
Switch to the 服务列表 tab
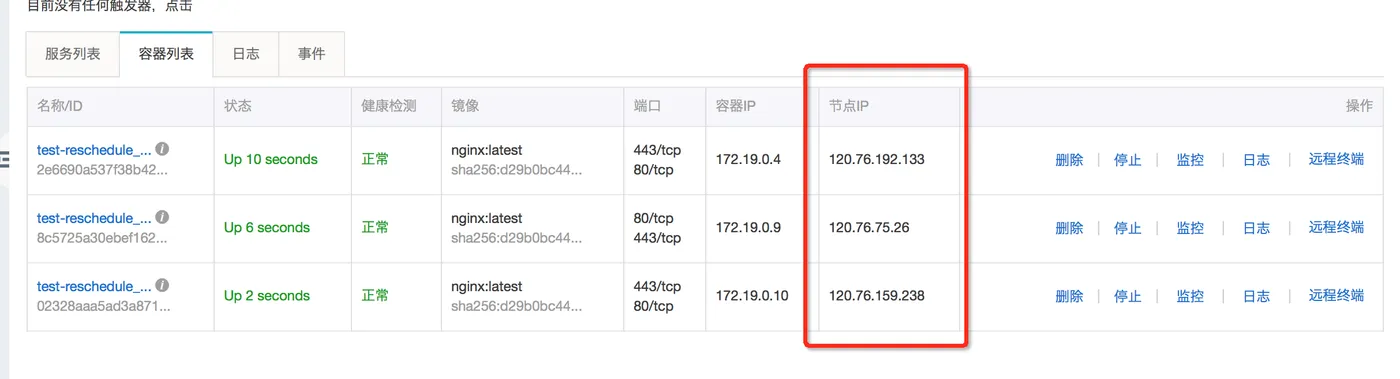tap(73, 54)
